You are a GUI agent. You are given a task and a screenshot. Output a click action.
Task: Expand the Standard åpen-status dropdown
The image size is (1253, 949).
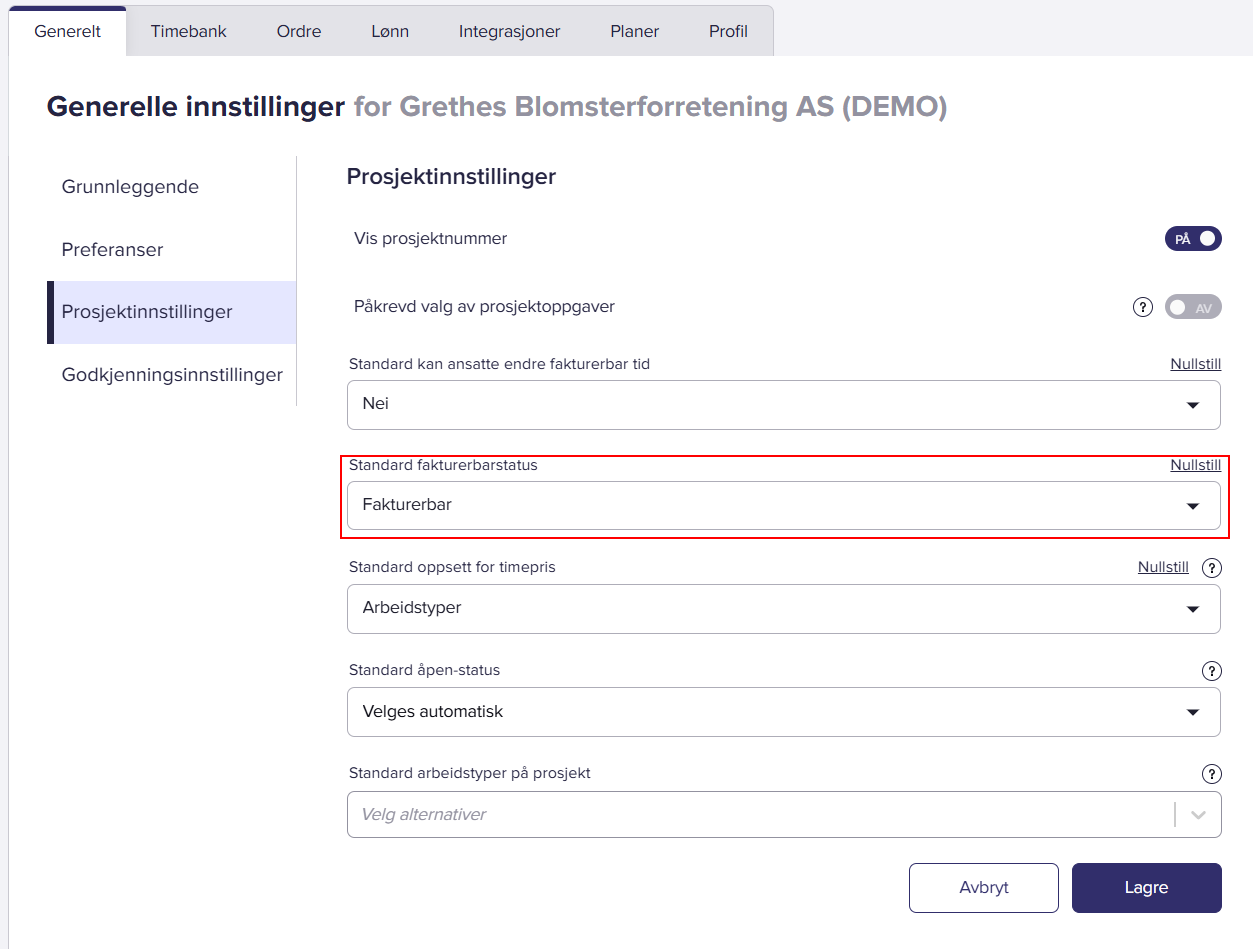(x=783, y=712)
